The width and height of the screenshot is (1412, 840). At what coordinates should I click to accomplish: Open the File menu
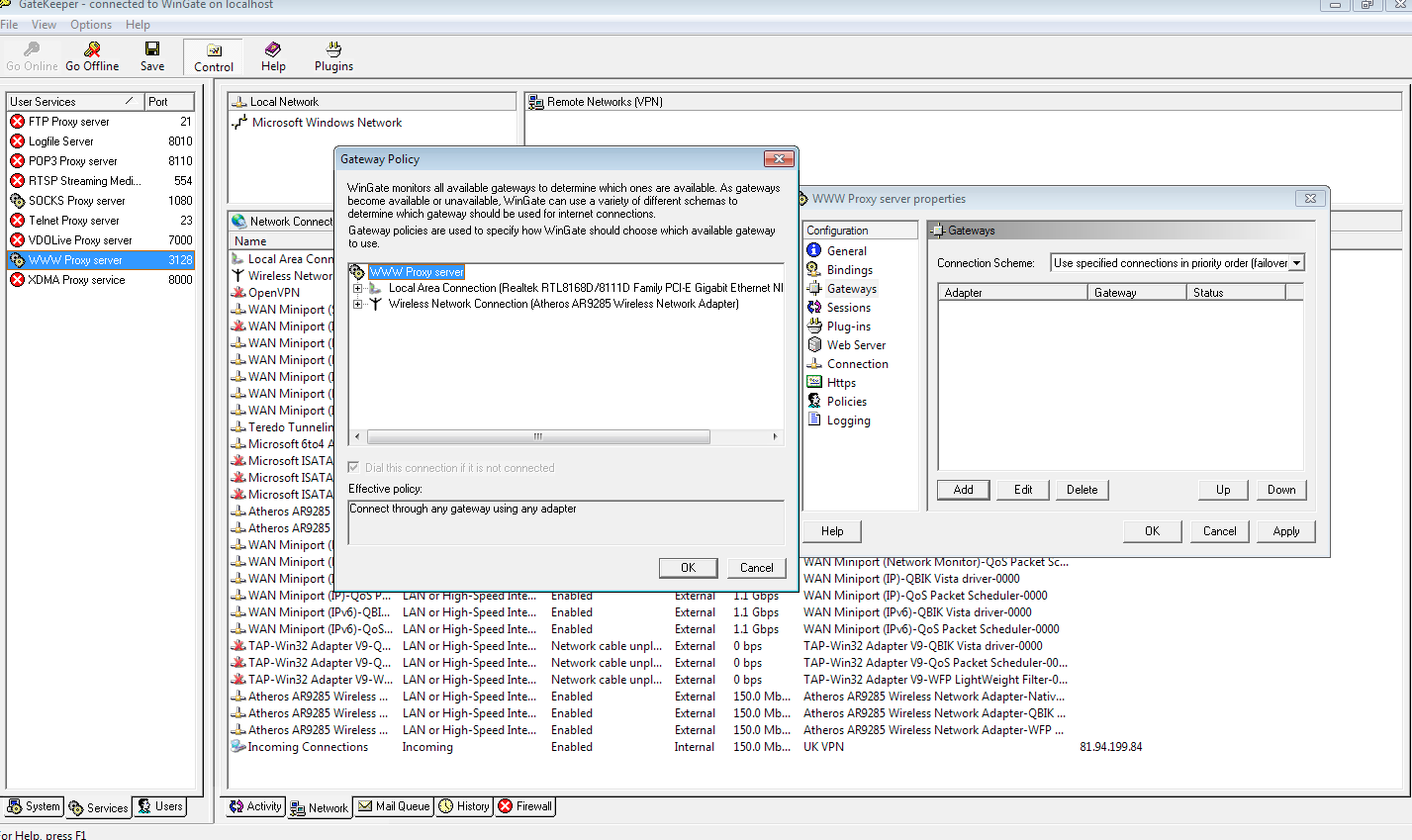tap(9, 25)
